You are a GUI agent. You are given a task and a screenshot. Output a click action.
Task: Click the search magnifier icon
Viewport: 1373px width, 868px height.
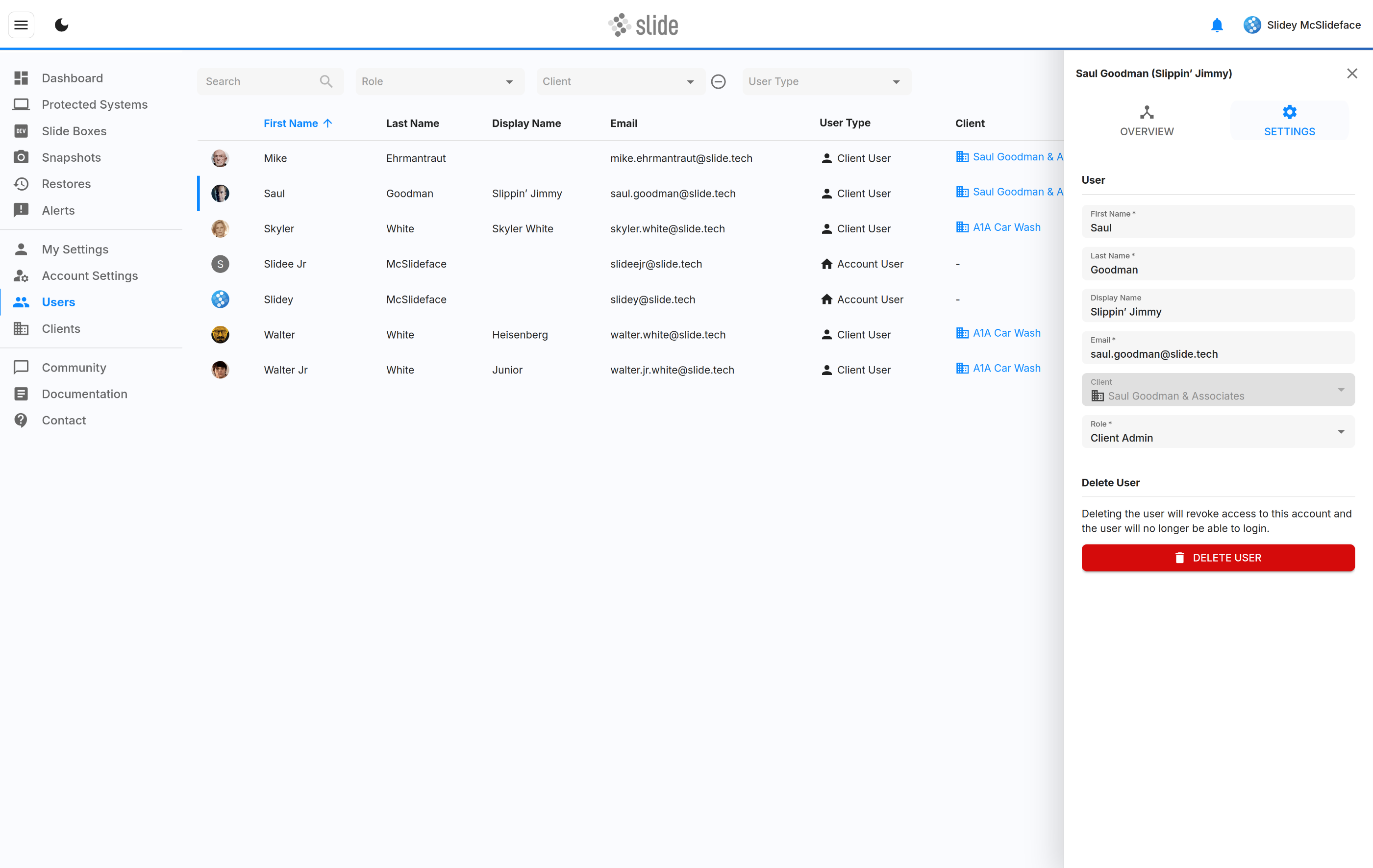pos(326,81)
